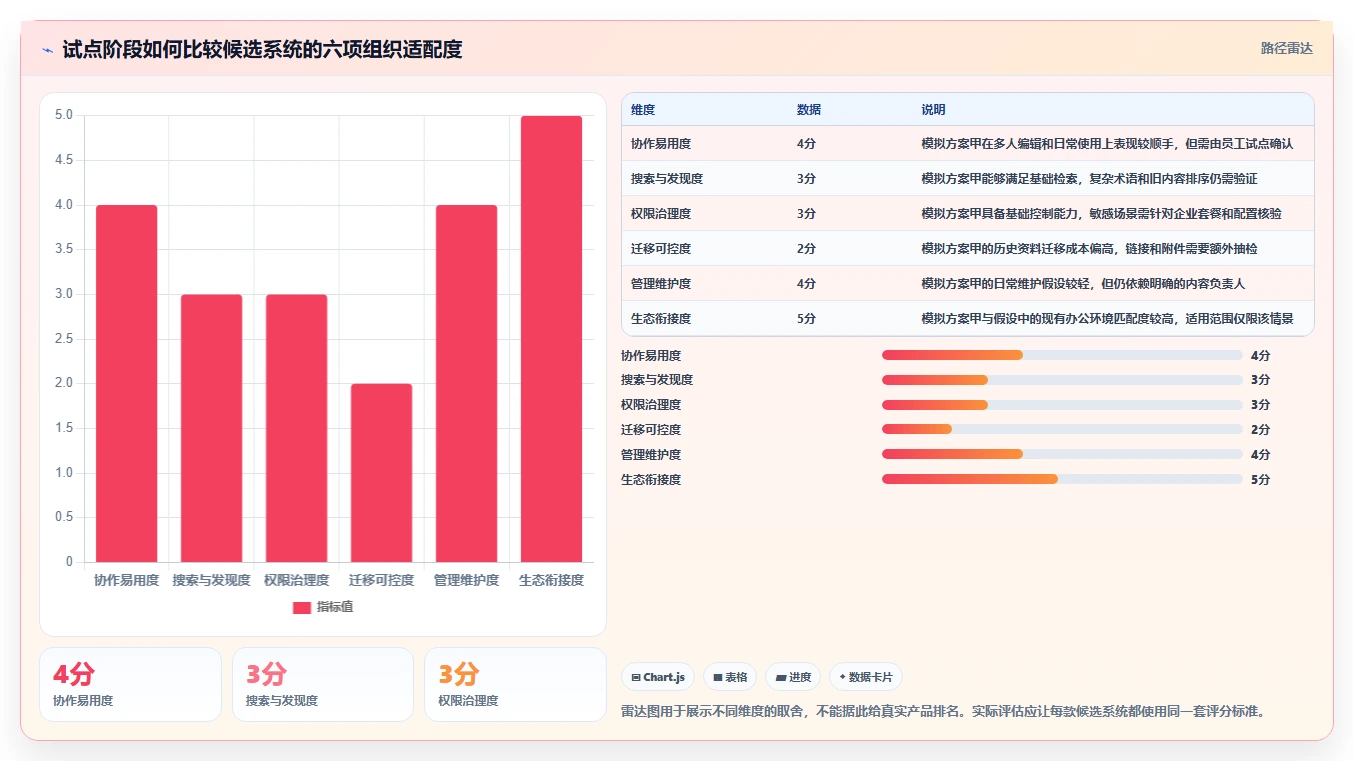Click the 生态衔接度 bar in the chart
This screenshot has width=1354, height=761.
[x=551, y=339]
